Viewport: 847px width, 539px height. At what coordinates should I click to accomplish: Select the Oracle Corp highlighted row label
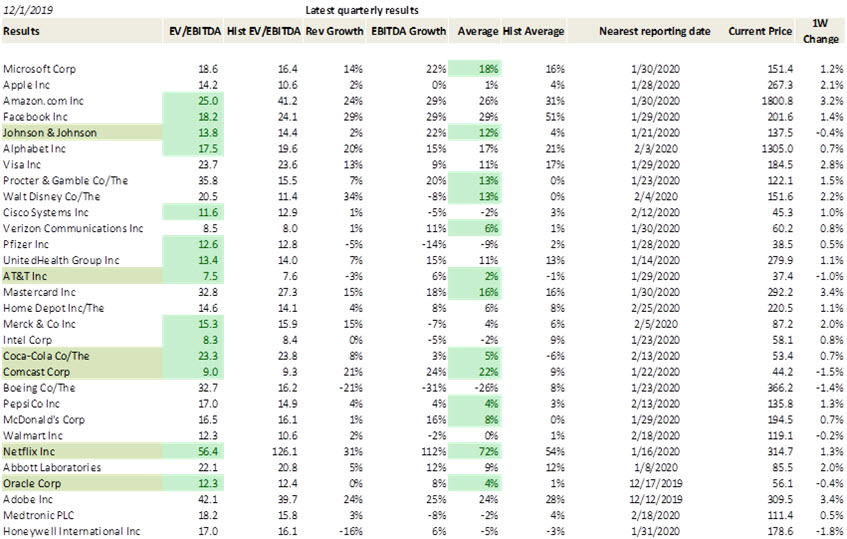[x=82, y=483]
